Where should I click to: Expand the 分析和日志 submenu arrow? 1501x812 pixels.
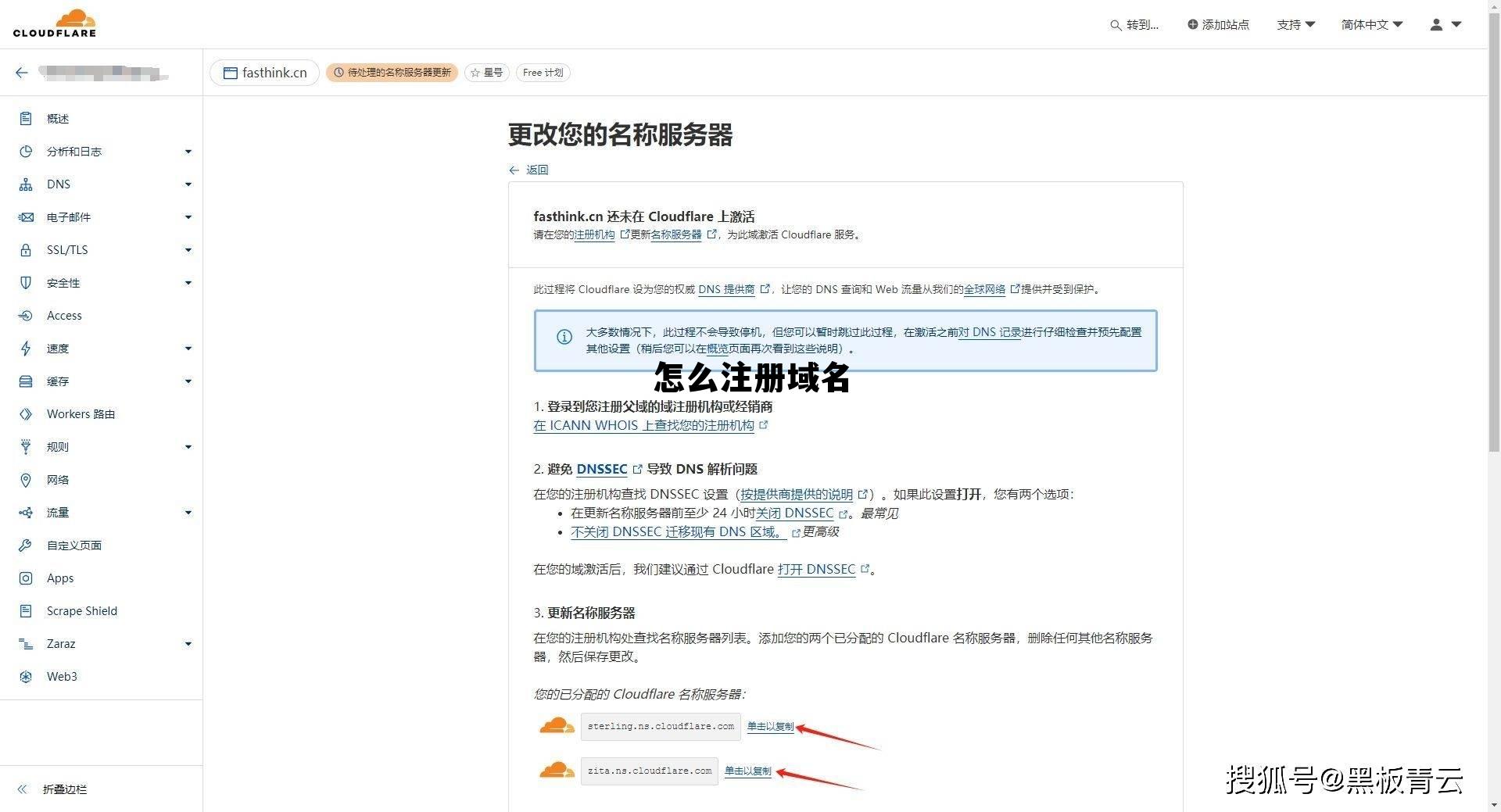(x=188, y=152)
